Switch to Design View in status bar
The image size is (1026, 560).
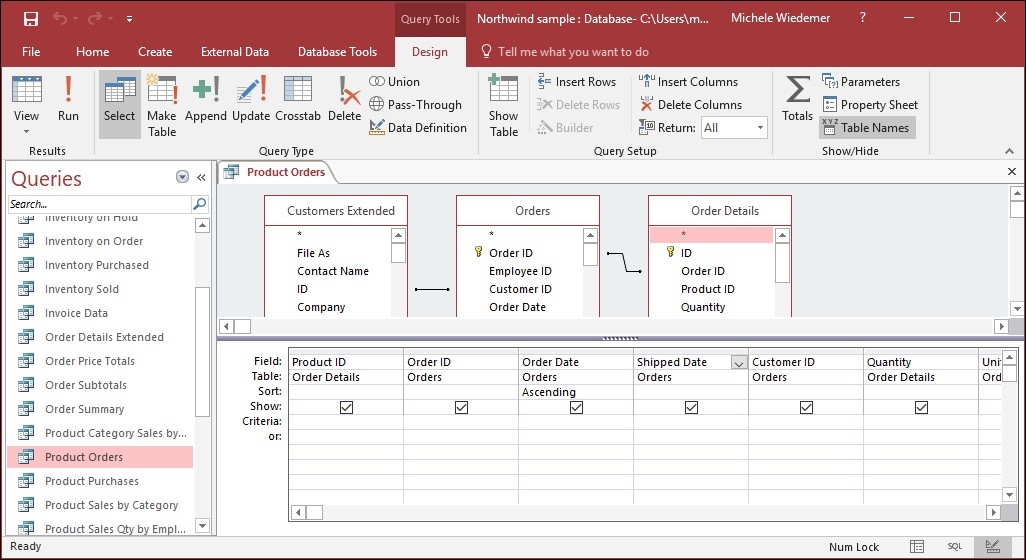[x=993, y=546]
